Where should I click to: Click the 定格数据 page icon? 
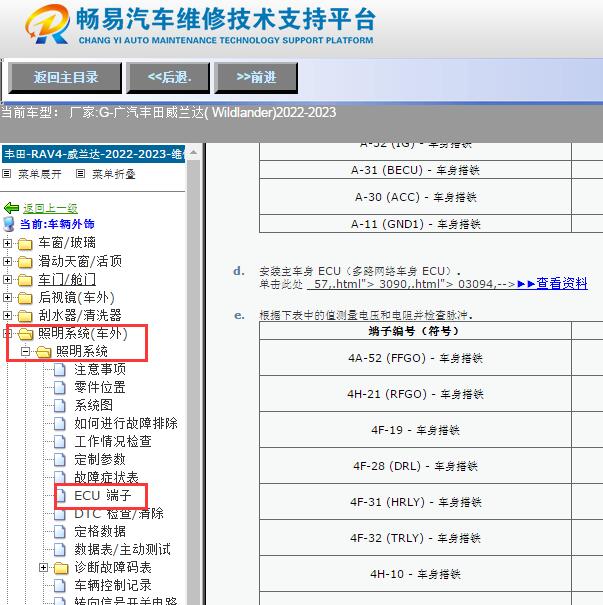click(60, 532)
